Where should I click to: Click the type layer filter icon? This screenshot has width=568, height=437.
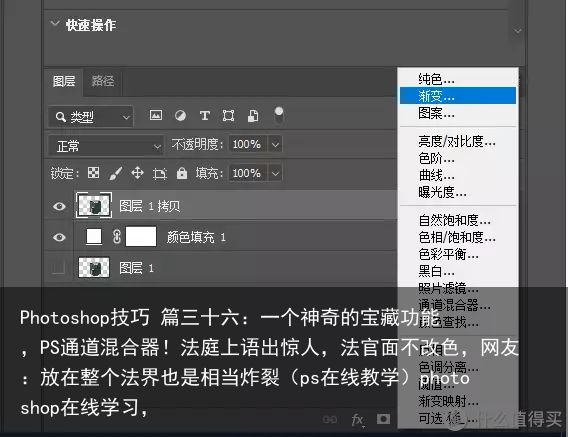click(205, 116)
